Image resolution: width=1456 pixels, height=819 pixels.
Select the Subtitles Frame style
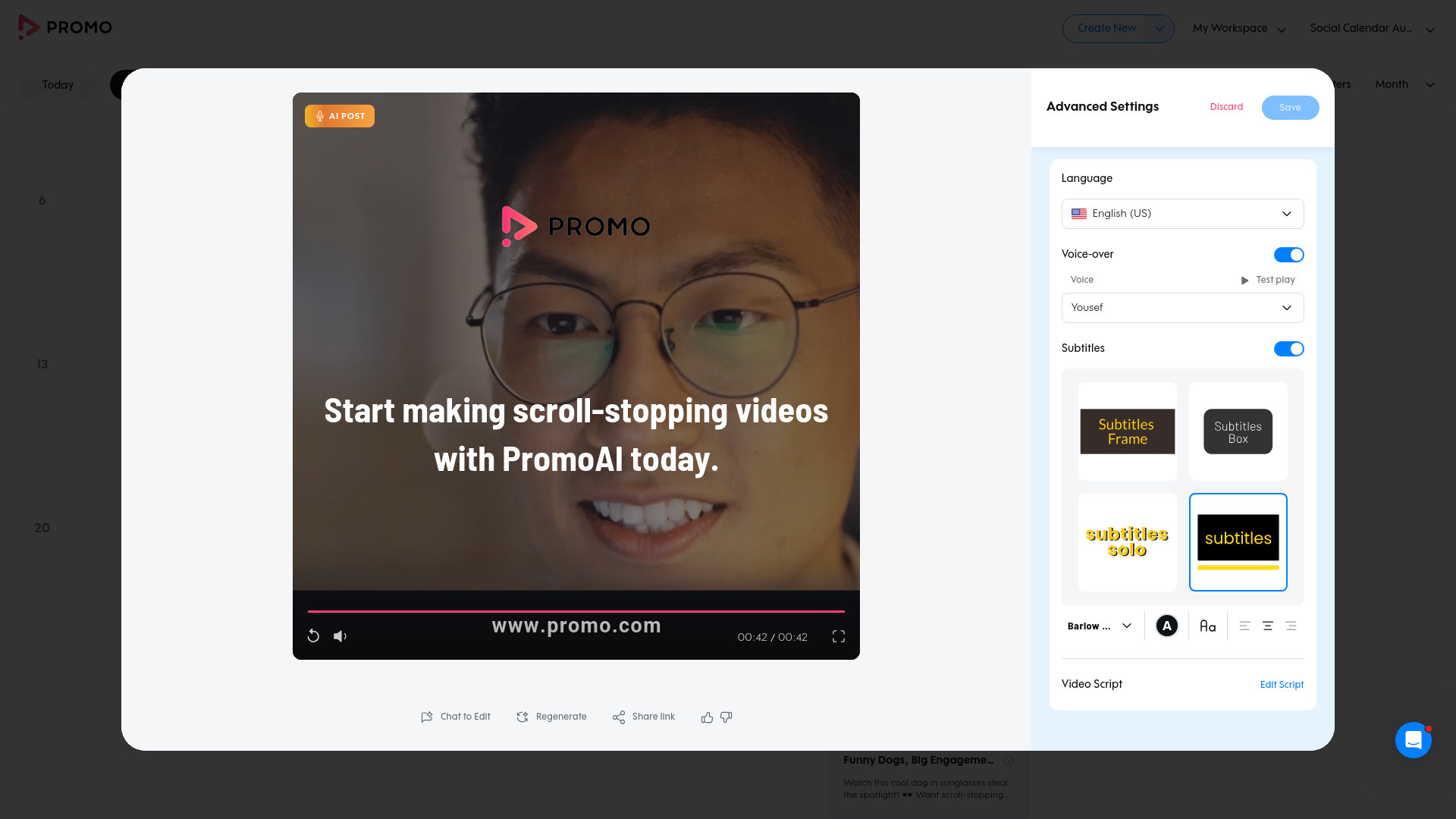[x=1127, y=431]
